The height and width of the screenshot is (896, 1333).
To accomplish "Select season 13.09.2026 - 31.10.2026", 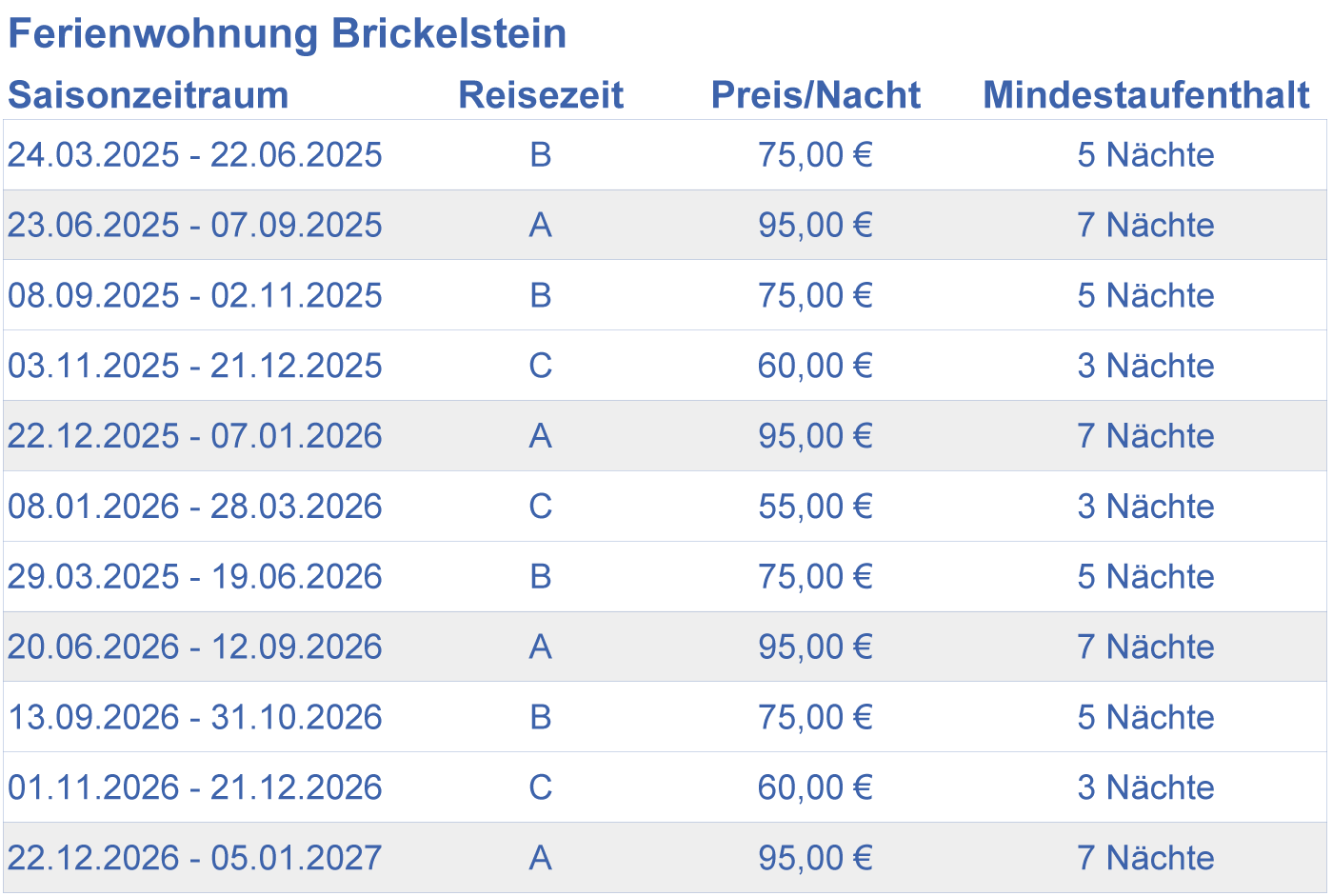I will [195, 717].
